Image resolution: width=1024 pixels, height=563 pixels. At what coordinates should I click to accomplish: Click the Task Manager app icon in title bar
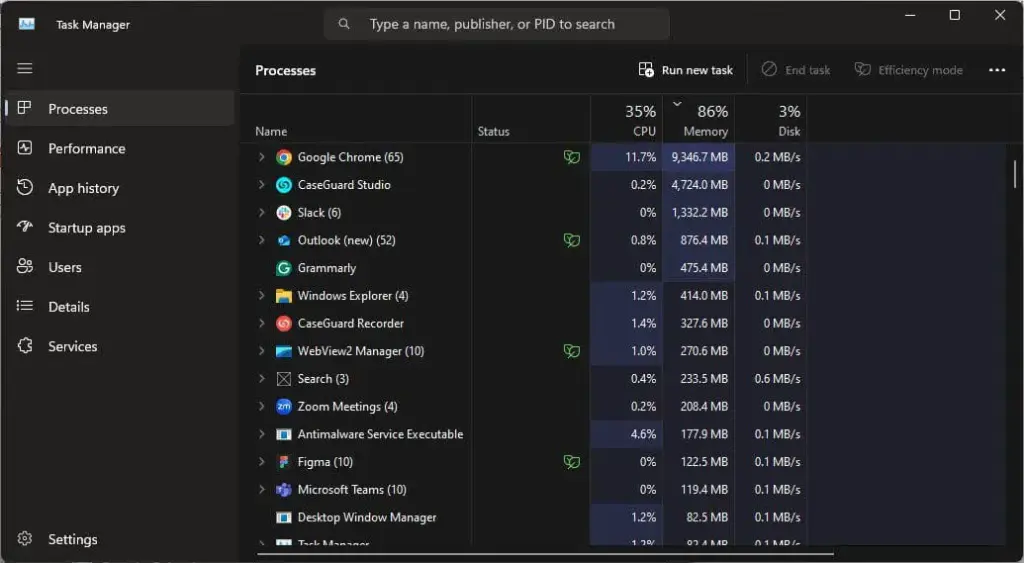(27, 24)
